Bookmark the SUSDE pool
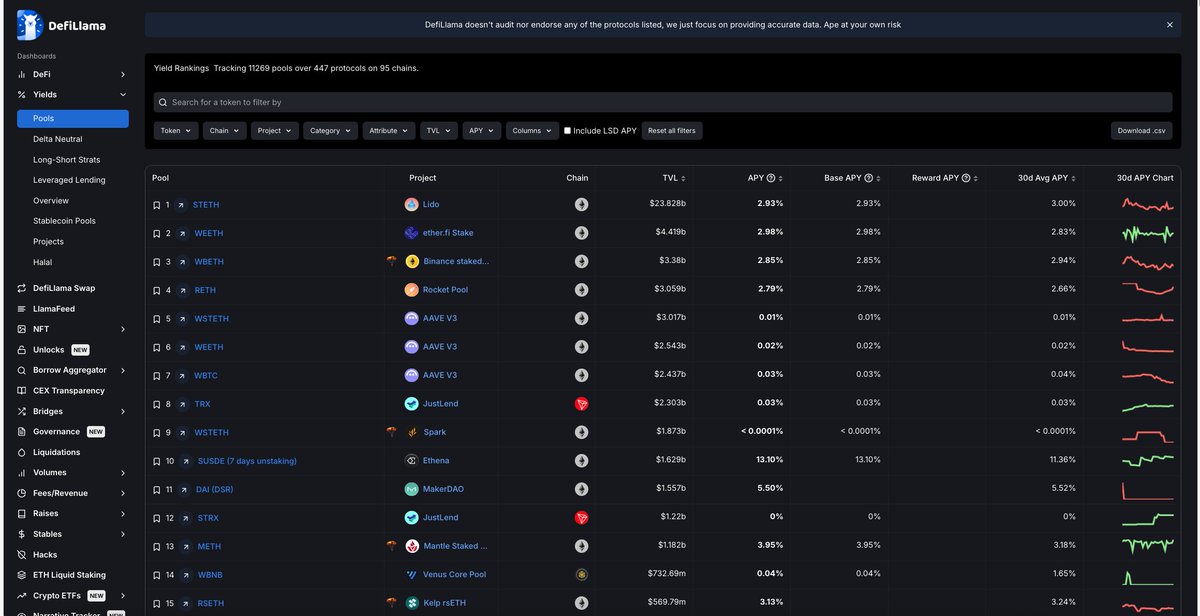The height and width of the screenshot is (616, 1200). (x=156, y=461)
